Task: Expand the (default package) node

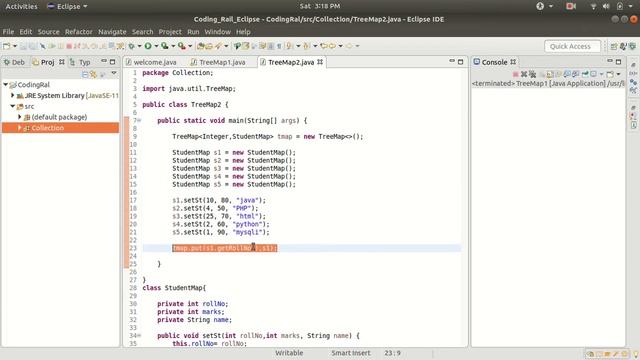Action: point(19,117)
